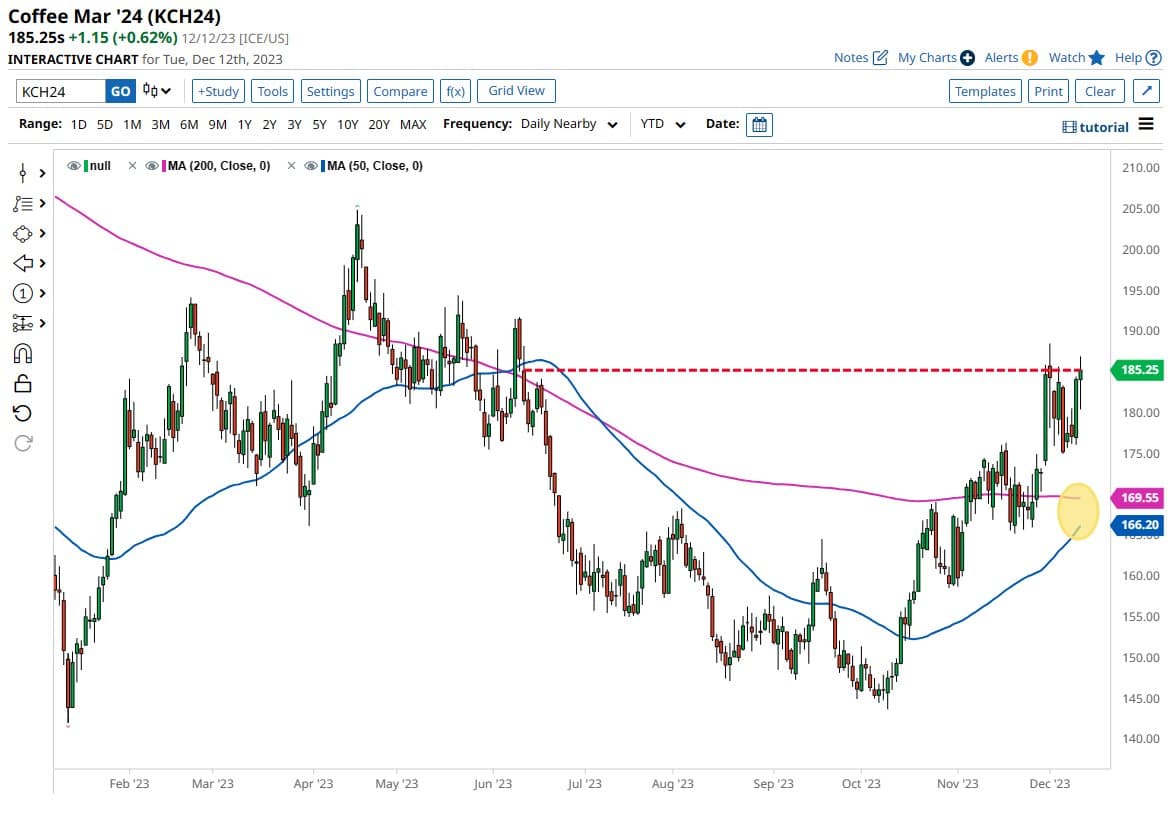Select the shapes drawing tool

[x=22, y=233]
